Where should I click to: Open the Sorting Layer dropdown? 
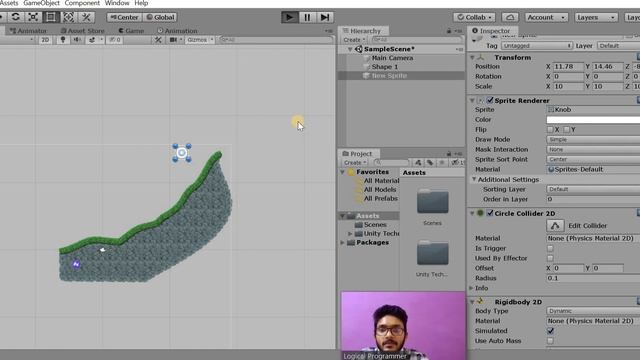[x=593, y=189]
